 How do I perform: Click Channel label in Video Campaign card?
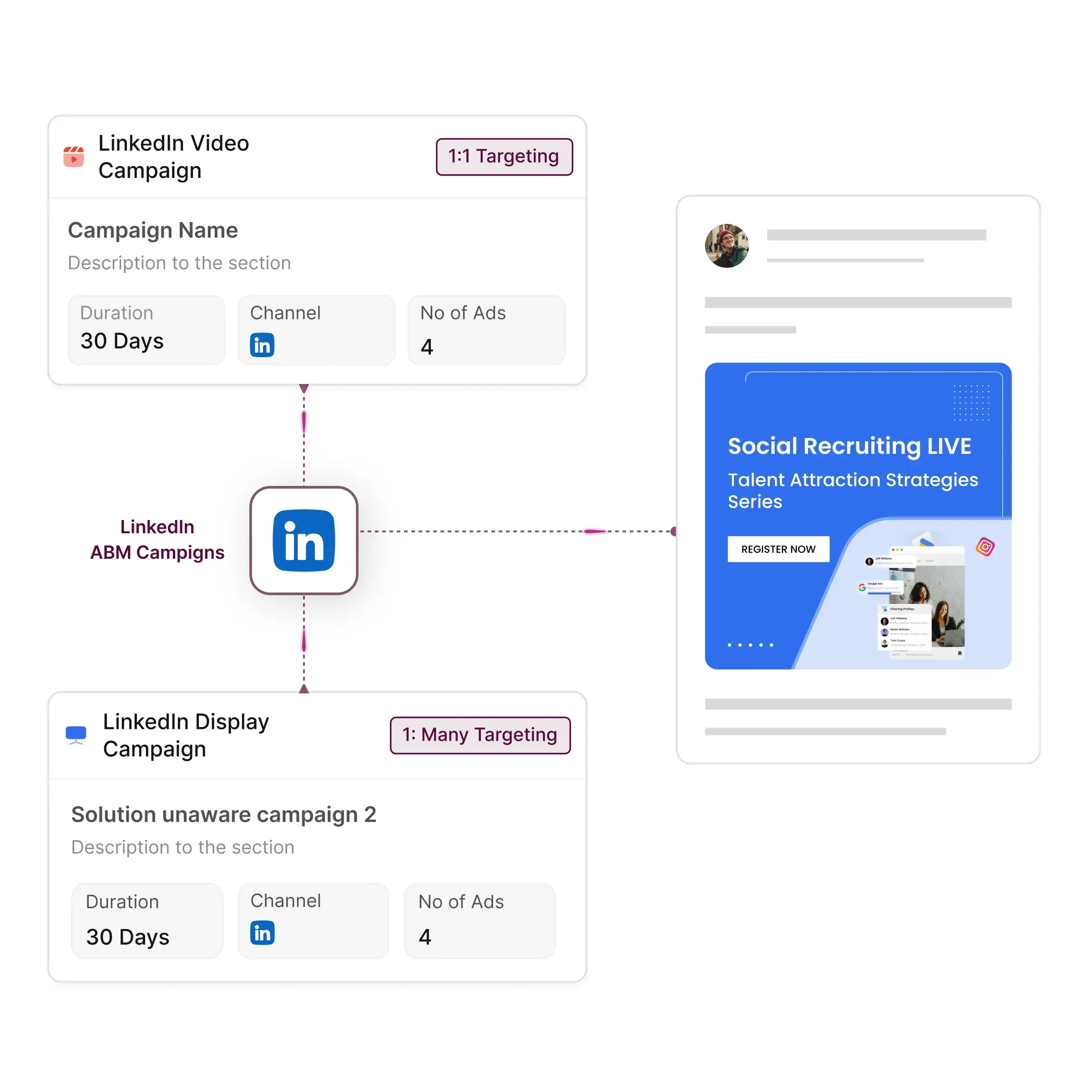coord(285,313)
